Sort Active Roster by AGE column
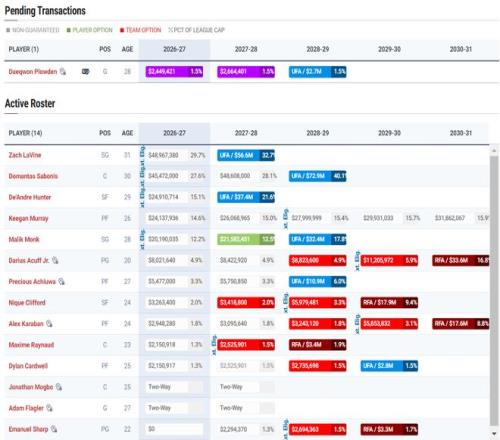The height and width of the screenshot is (440, 500). [x=127, y=133]
